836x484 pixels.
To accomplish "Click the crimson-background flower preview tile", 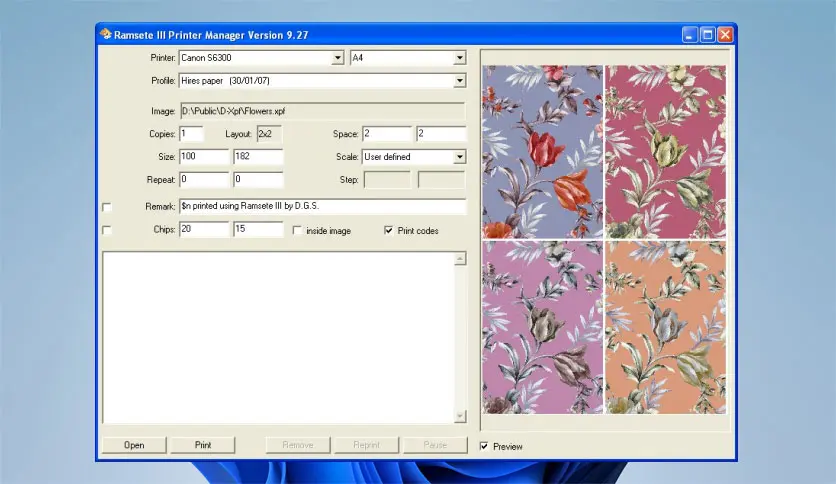I will pyautogui.click(x=665, y=152).
